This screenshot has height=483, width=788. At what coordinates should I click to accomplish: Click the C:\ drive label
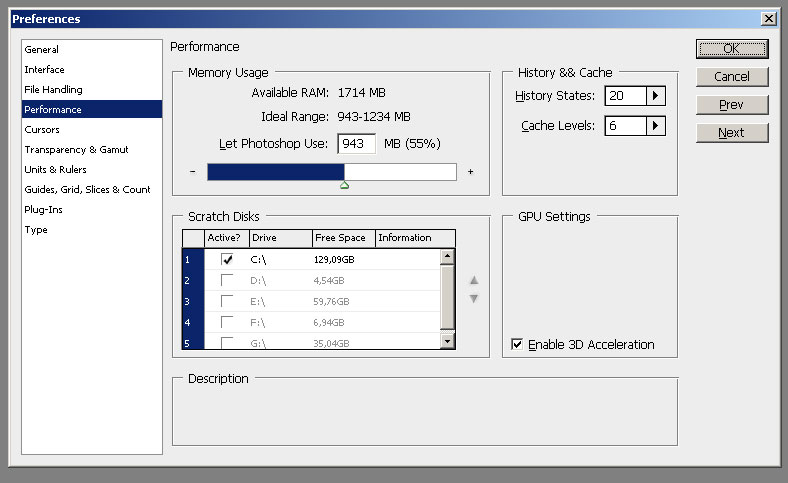[258, 260]
